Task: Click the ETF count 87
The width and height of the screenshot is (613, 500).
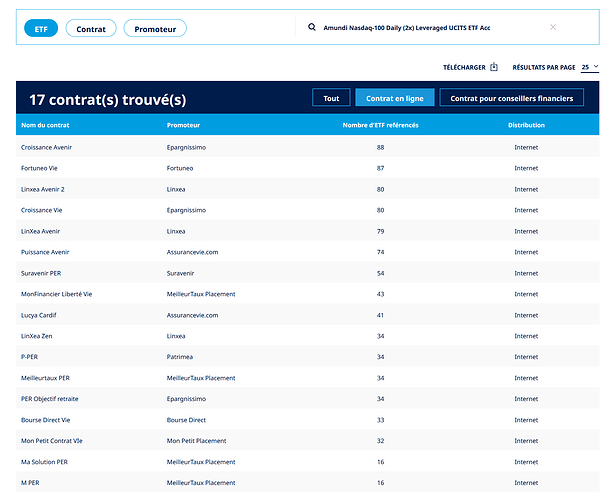Action: (x=380, y=168)
